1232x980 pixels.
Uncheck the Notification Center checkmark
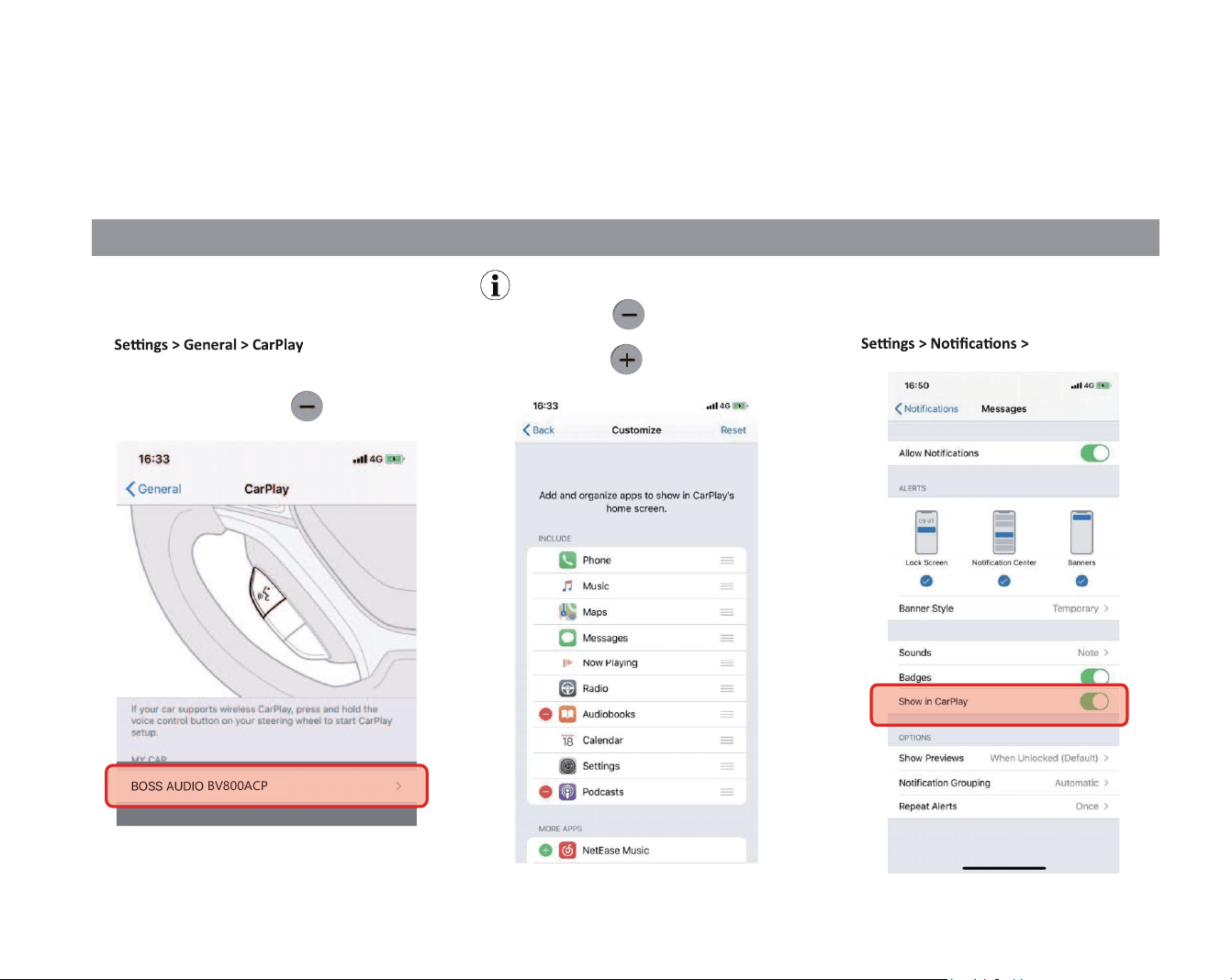[x=1004, y=581]
